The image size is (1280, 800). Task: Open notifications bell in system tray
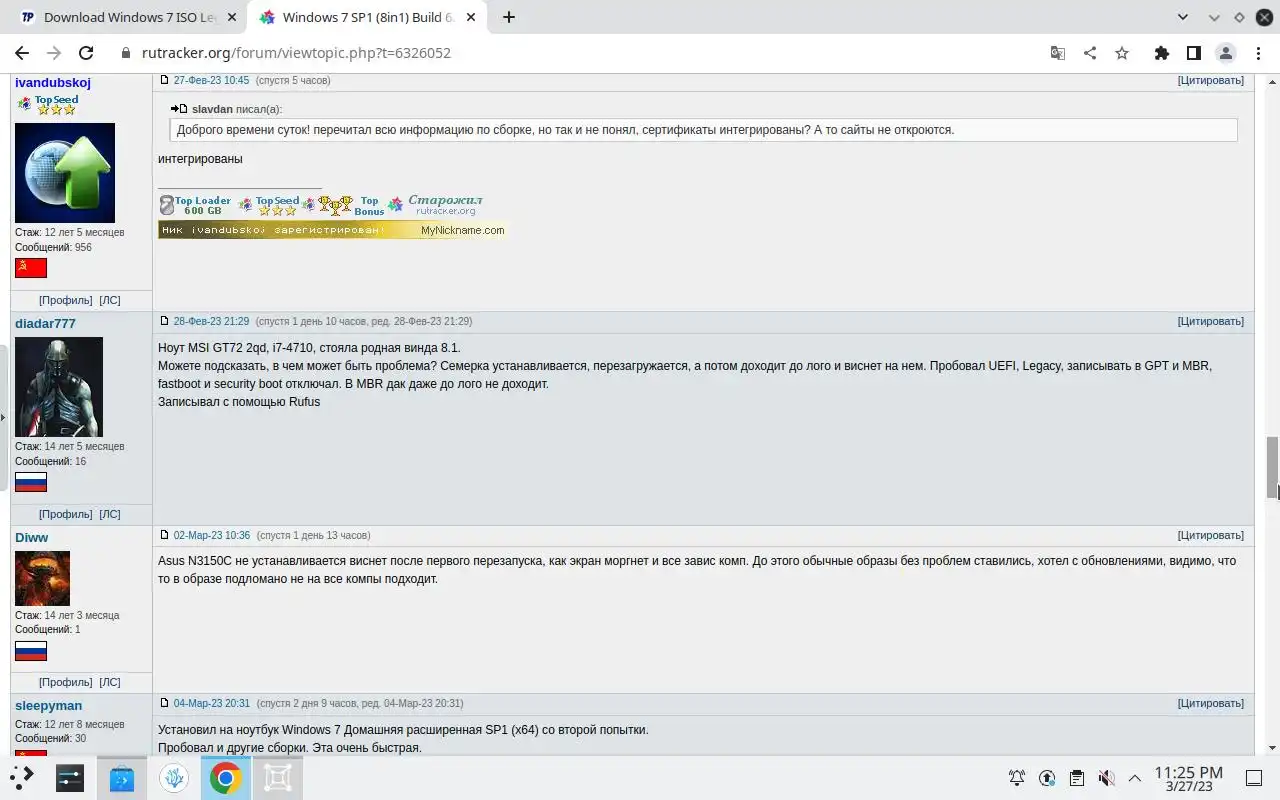point(1016,777)
